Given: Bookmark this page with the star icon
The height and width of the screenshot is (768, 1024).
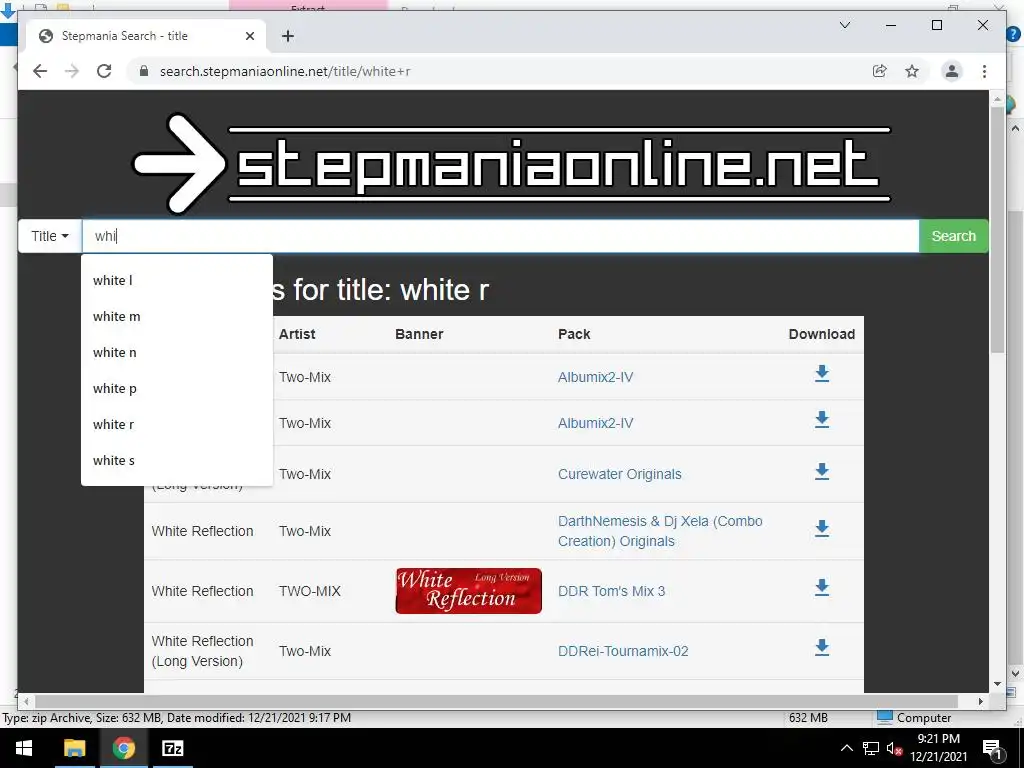Looking at the screenshot, I should [912, 71].
